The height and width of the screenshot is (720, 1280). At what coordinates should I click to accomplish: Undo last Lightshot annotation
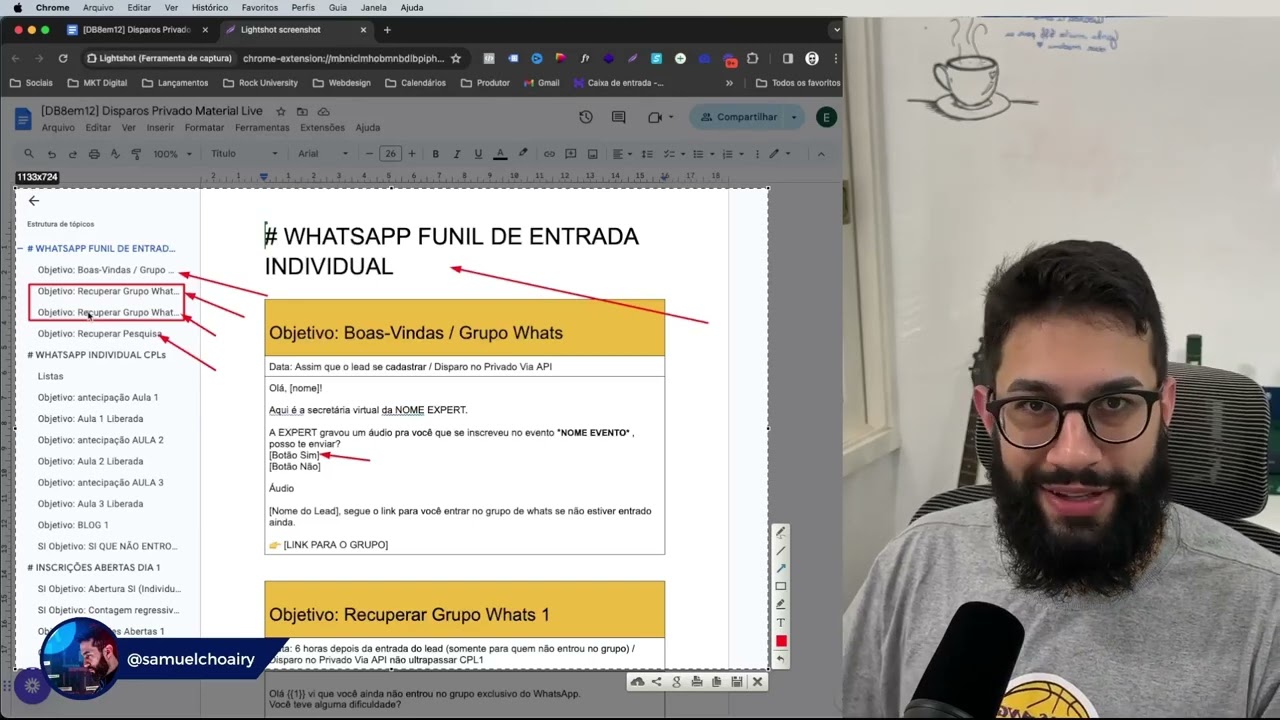pos(781,659)
